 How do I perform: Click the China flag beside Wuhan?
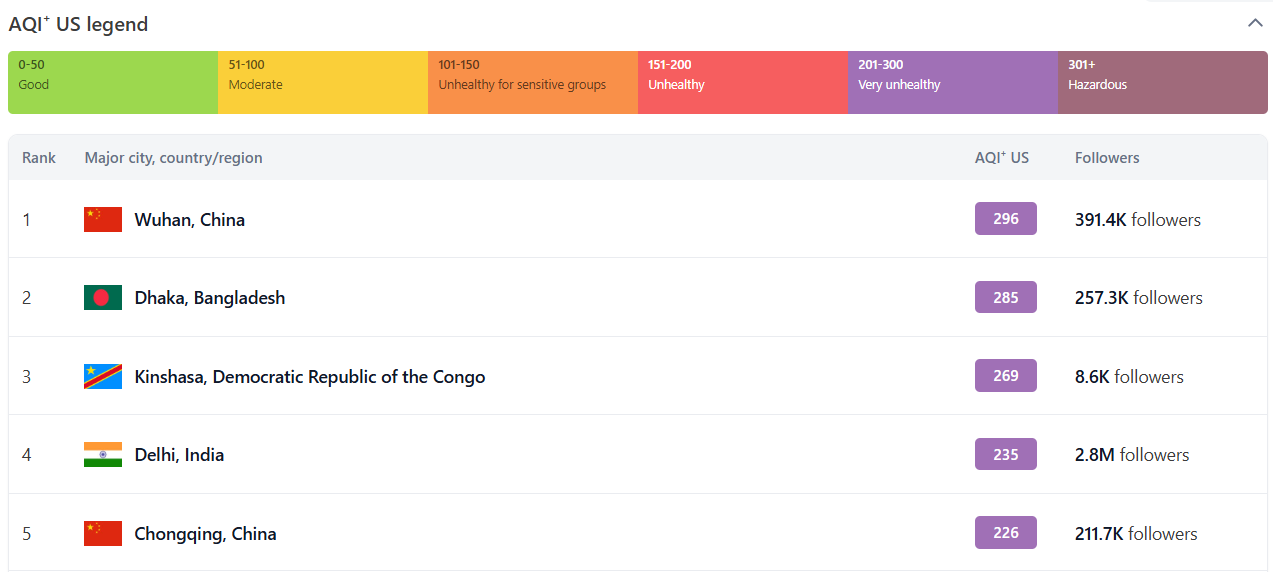click(103, 220)
